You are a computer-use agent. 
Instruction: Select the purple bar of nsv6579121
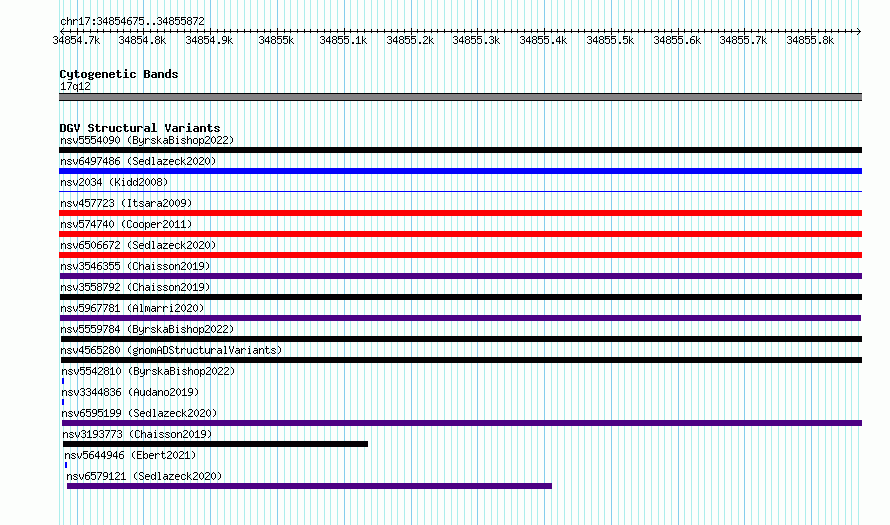pos(309,486)
